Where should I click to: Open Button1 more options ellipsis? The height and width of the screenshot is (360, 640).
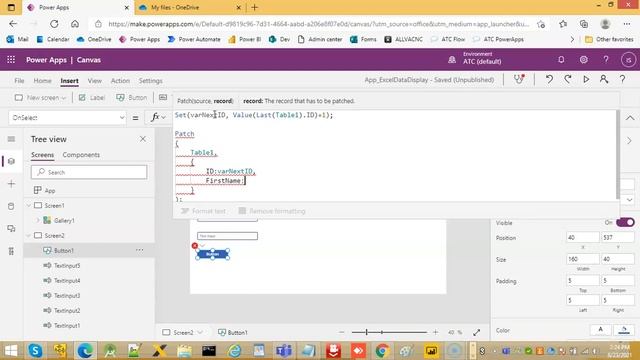pyautogui.click(x=140, y=250)
